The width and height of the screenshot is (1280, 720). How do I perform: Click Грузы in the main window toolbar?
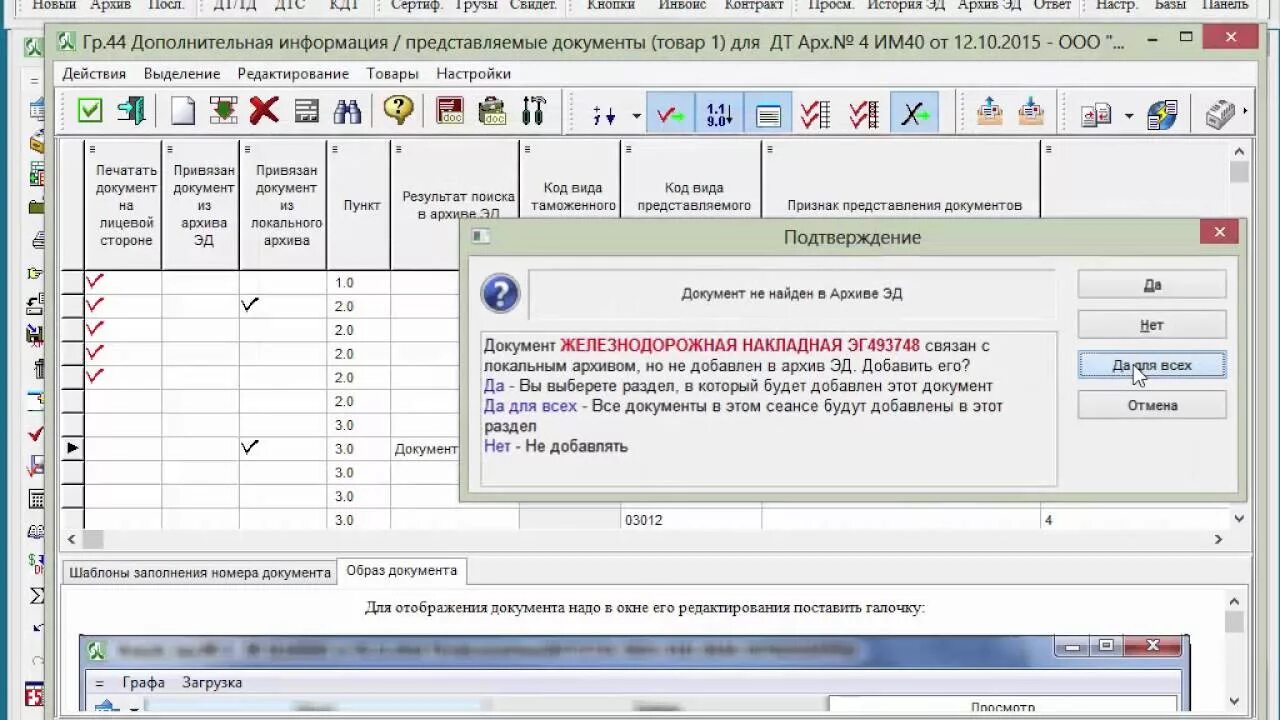point(476,6)
